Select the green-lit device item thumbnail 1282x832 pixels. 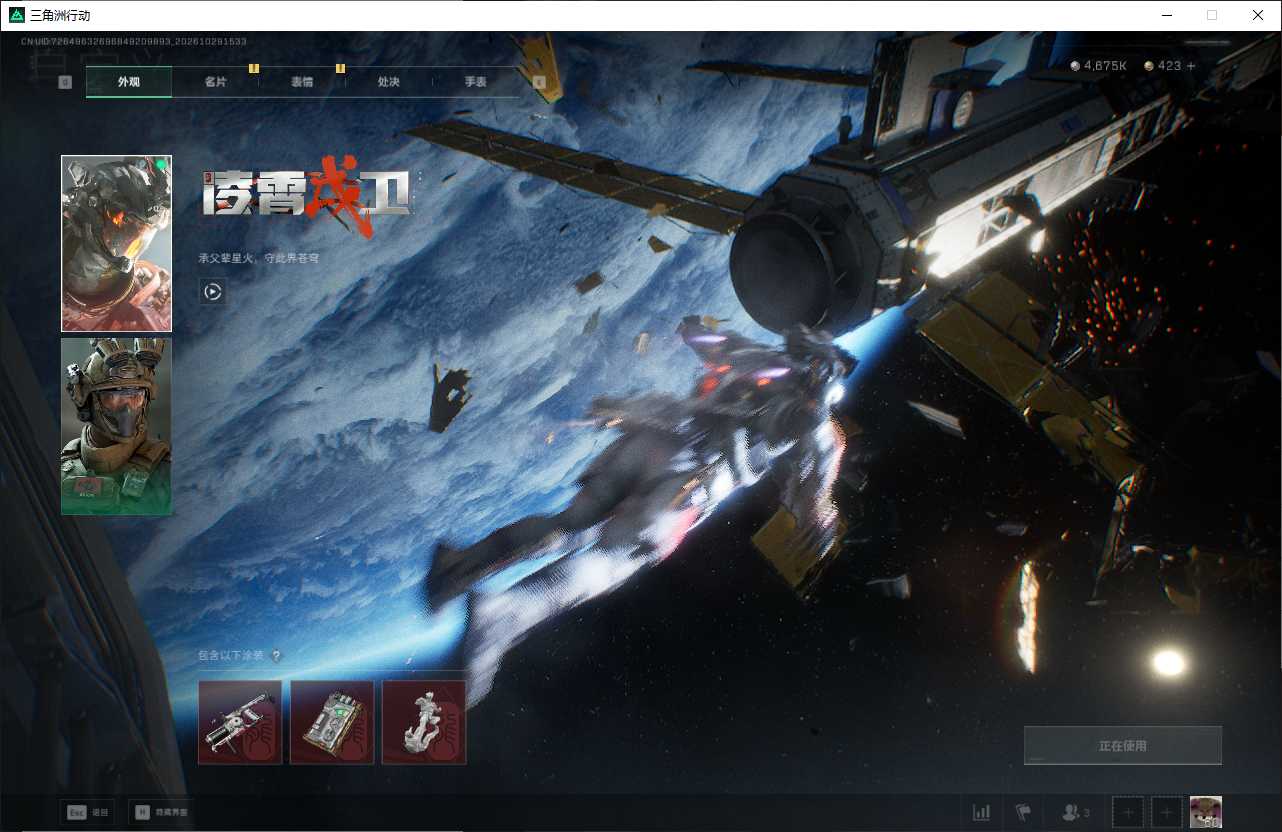point(332,722)
